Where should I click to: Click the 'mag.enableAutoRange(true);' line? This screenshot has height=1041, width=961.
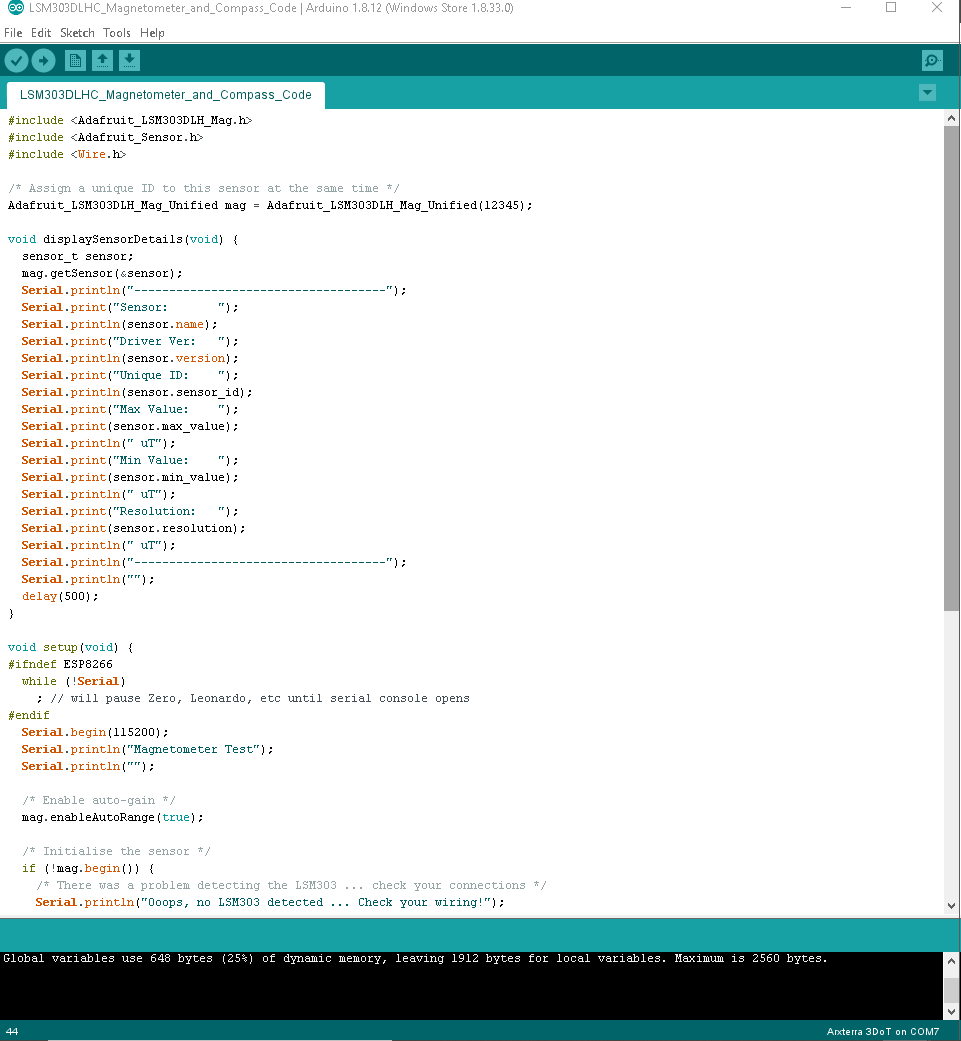tap(112, 817)
